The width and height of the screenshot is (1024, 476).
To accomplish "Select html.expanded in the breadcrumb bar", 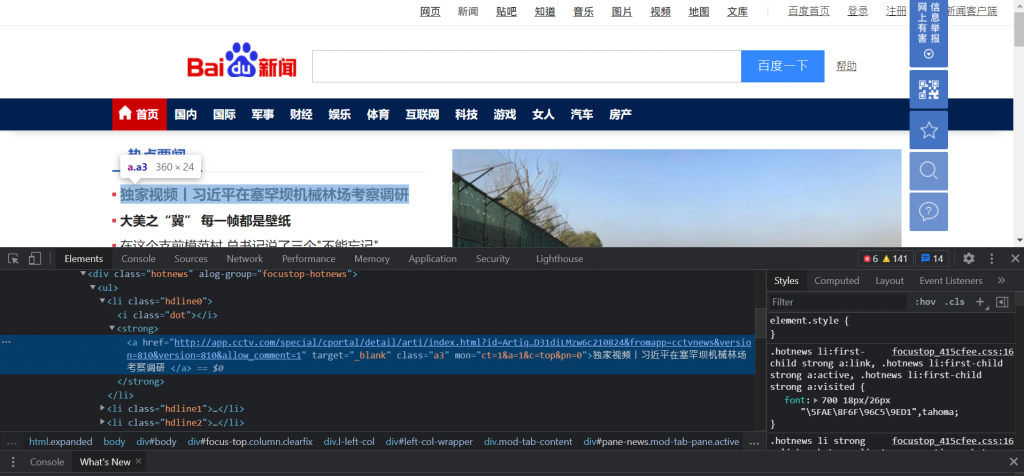I will tap(61, 442).
